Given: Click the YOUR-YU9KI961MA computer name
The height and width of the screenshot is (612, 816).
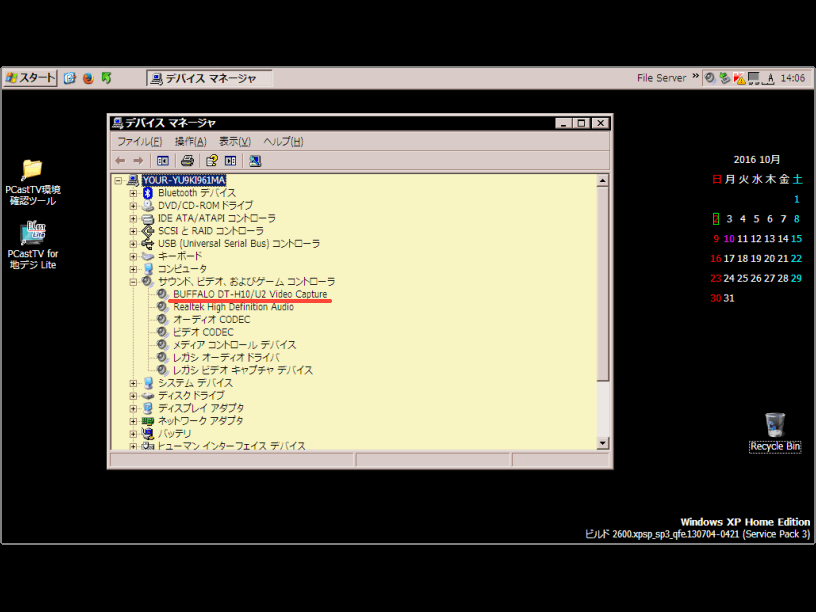Looking at the screenshot, I should click(184, 181).
